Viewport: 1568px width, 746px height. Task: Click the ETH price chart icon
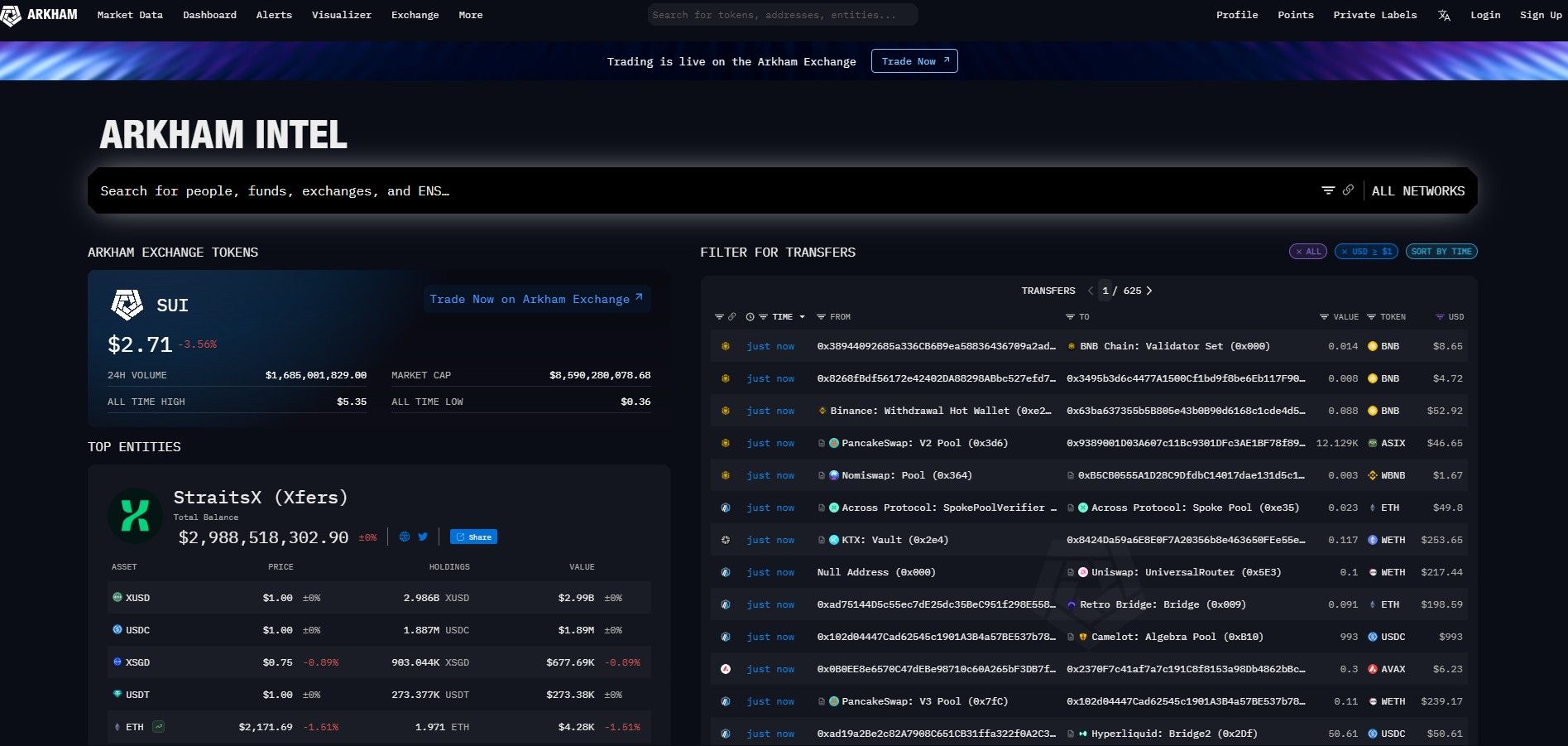point(158,727)
